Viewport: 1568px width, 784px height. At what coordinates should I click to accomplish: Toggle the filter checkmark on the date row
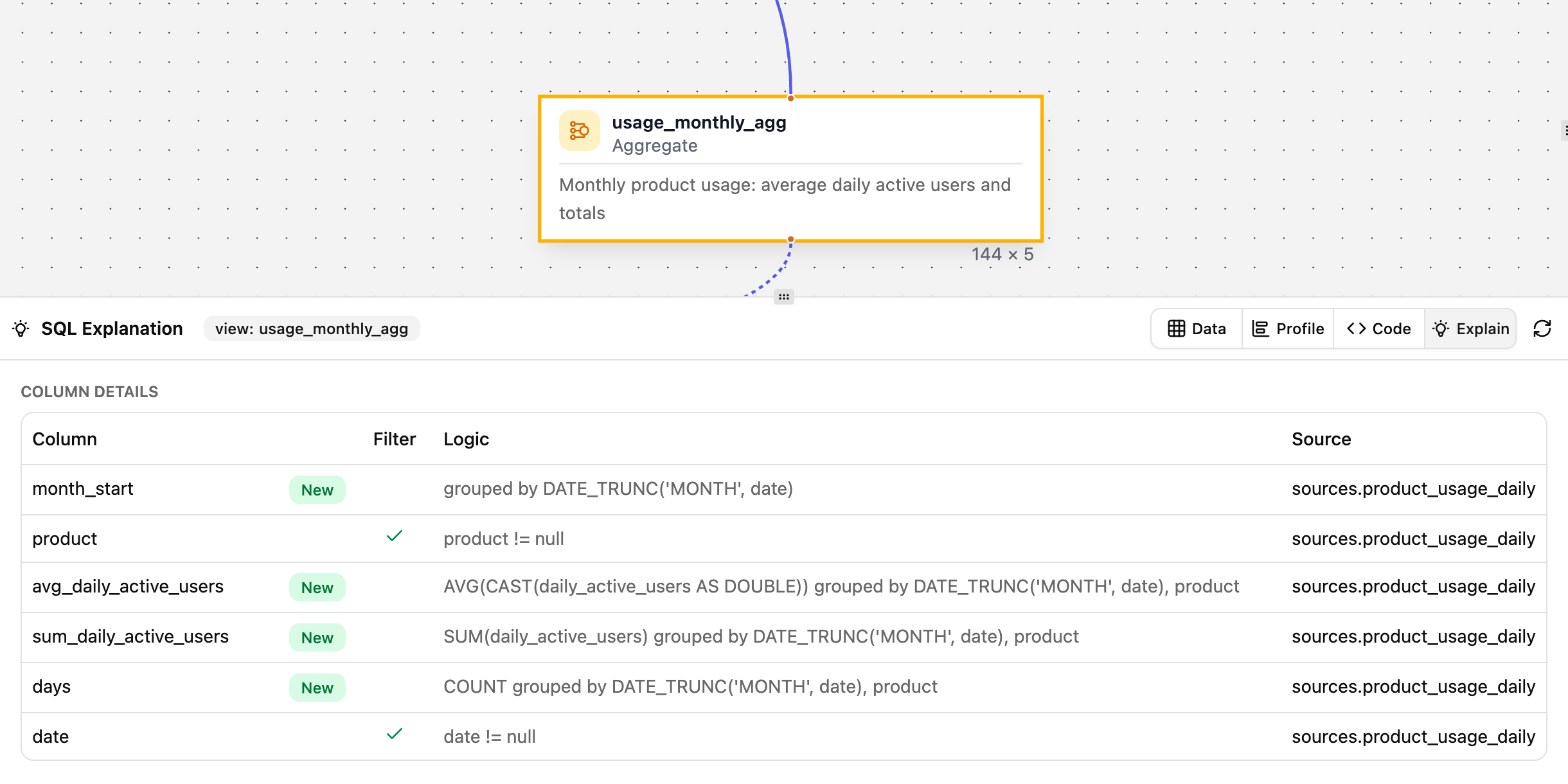coord(395,733)
